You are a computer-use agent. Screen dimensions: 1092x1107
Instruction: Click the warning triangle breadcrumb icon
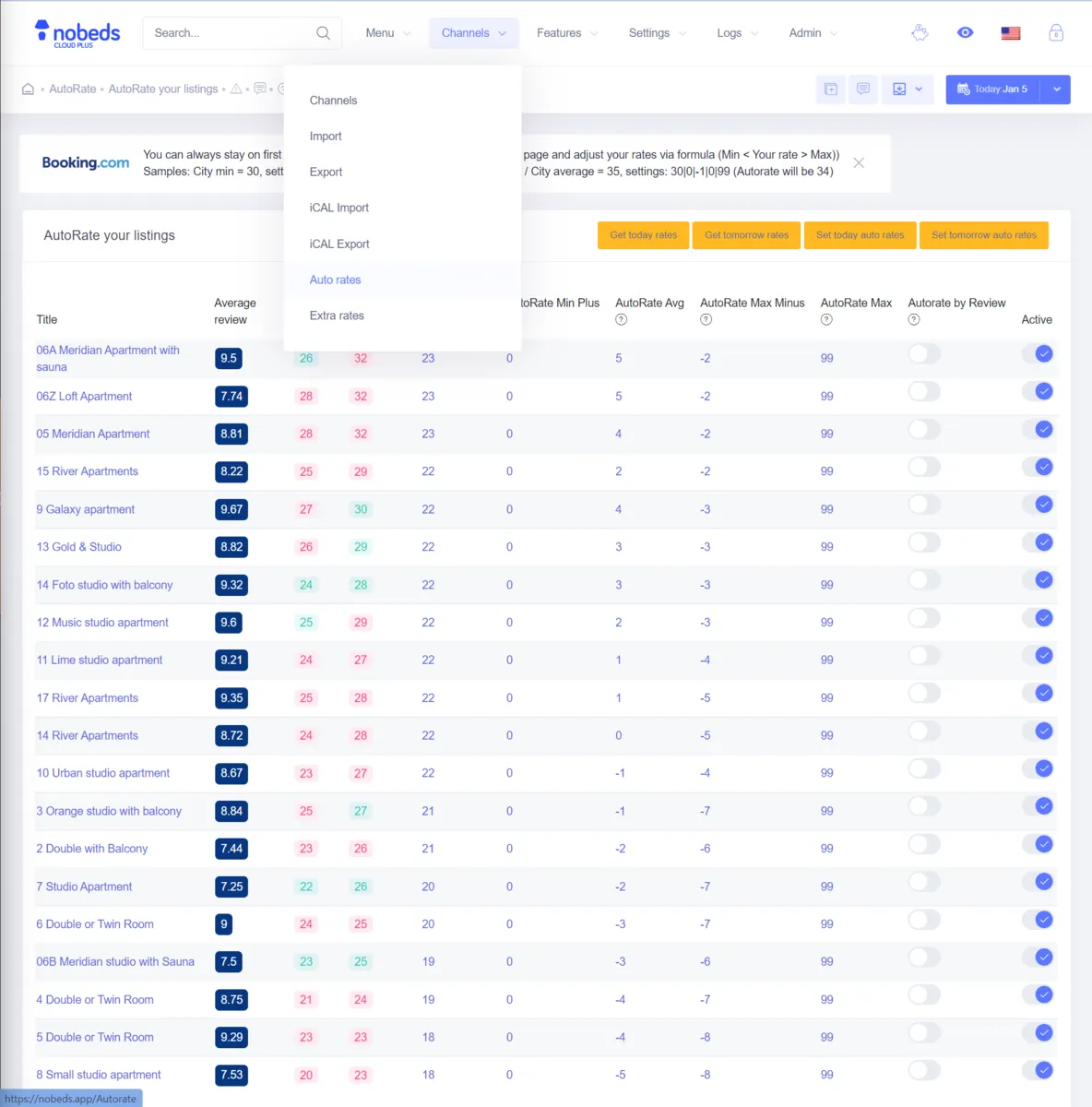click(236, 89)
